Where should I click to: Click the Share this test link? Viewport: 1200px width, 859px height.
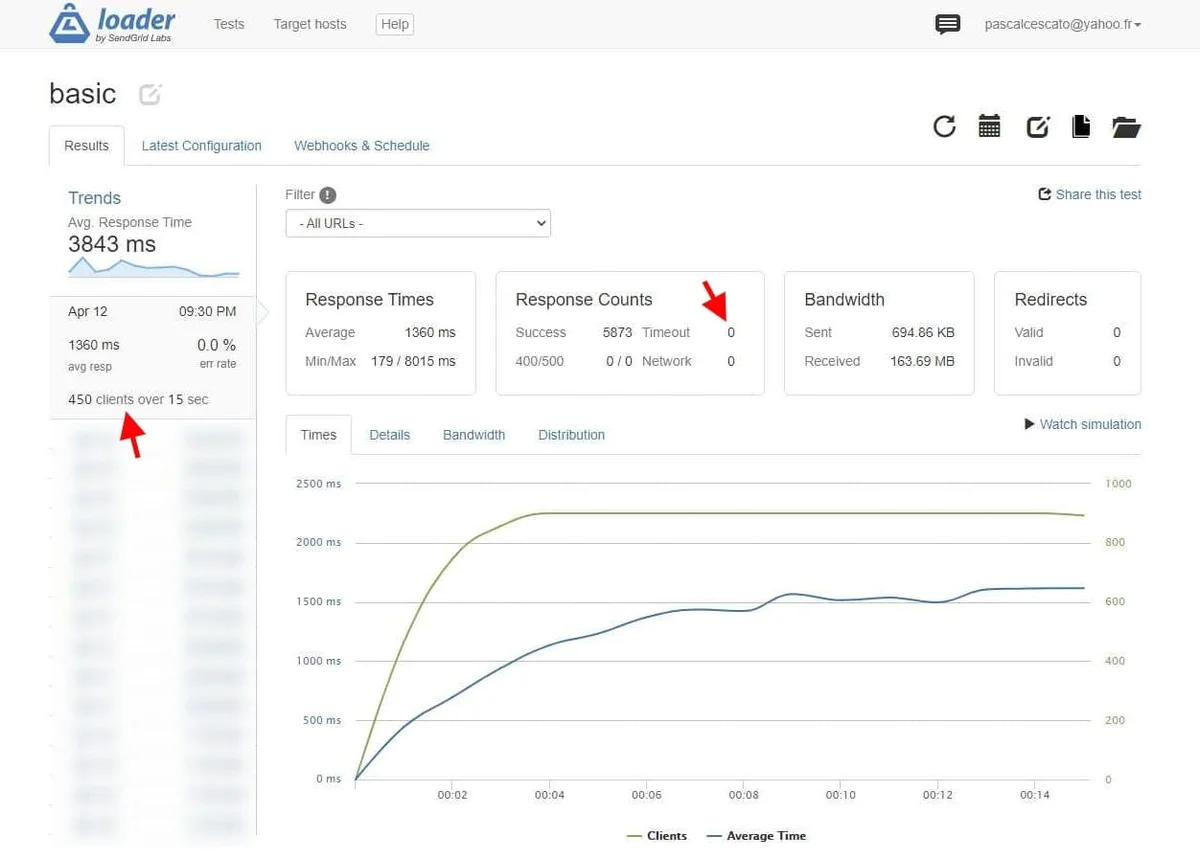(x=1090, y=195)
